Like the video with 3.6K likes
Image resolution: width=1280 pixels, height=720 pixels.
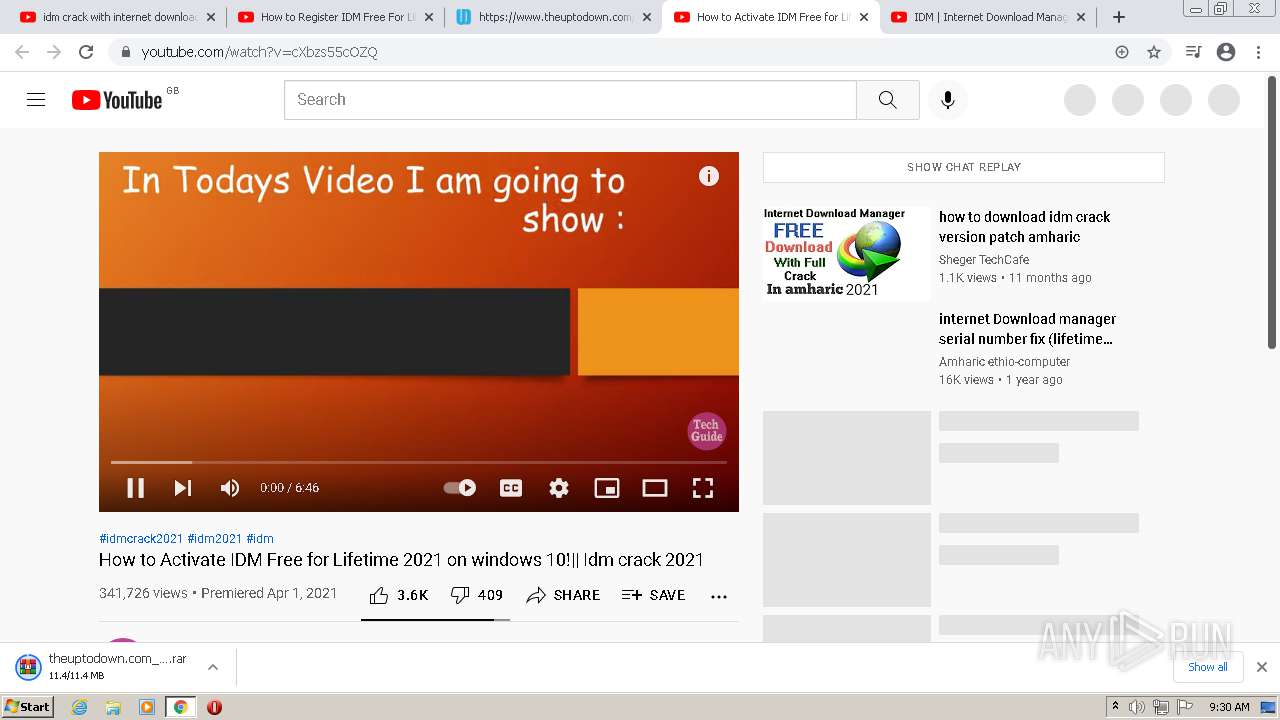click(x=398, y=595)
